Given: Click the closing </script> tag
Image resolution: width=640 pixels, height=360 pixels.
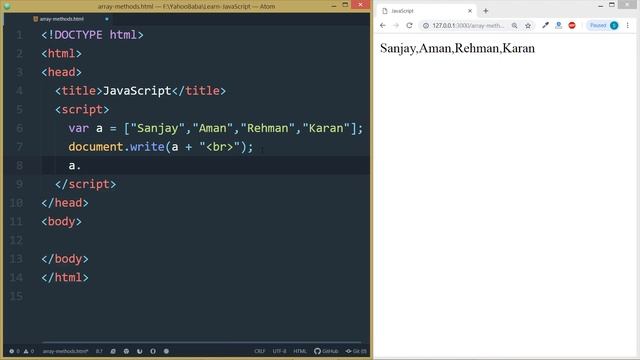Looking at the screenshot, I should tap(86, 184).
